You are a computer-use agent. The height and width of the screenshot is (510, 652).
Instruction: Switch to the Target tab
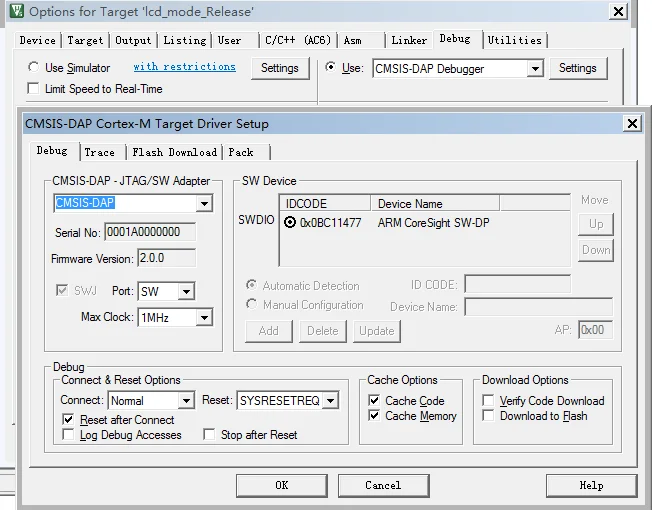tap(85, 40)
